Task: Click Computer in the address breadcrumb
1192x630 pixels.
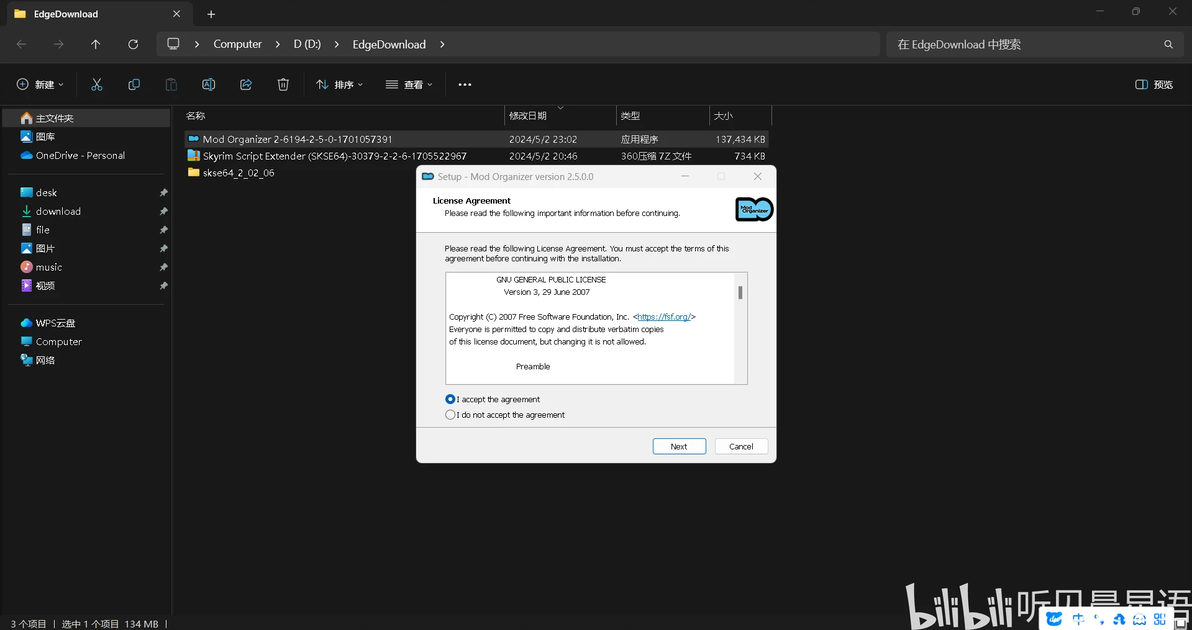Action: click(237, 44)
